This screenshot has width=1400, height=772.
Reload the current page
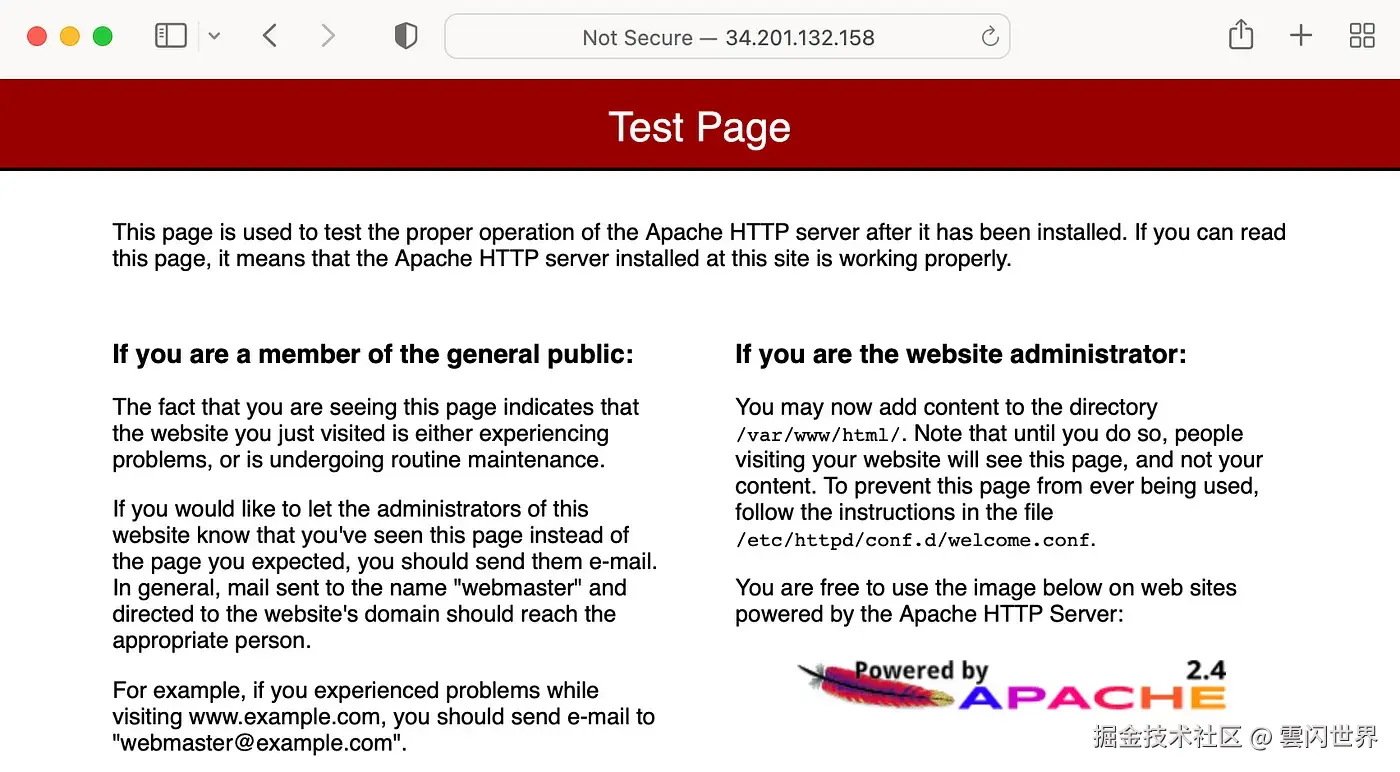(990, 37)
